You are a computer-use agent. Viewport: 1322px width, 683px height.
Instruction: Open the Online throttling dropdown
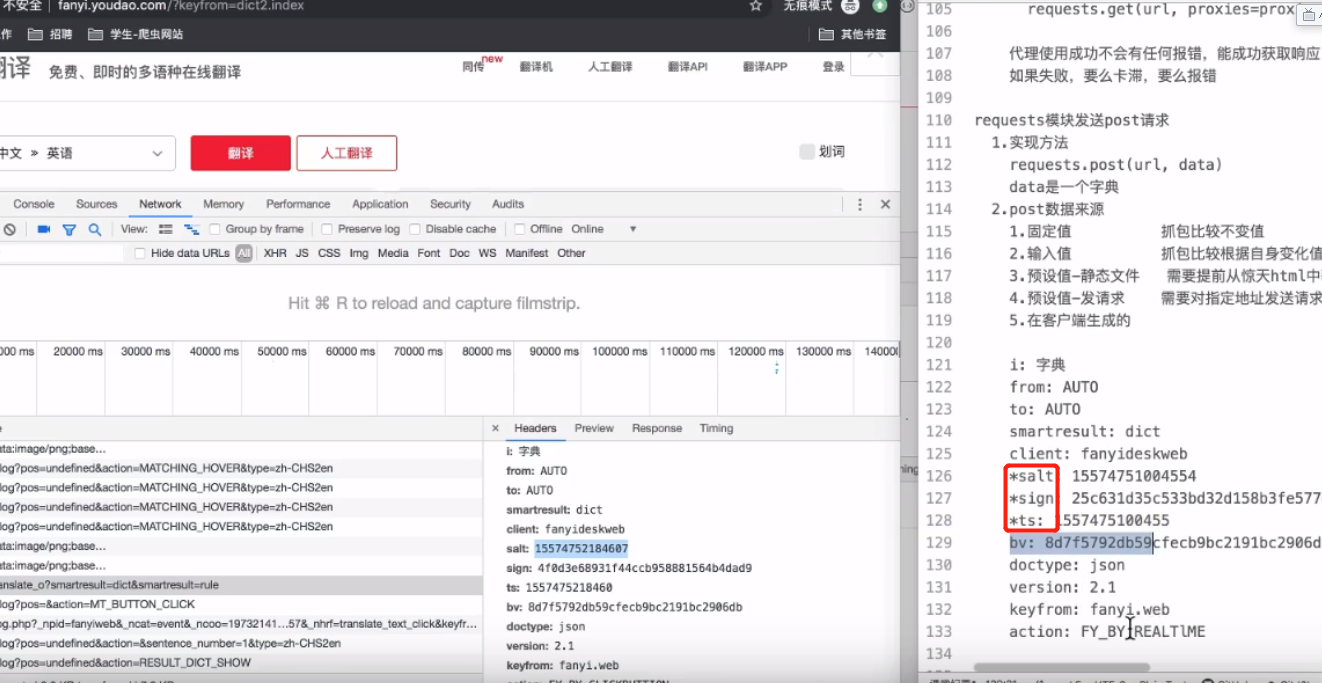[x=603, y=229]
